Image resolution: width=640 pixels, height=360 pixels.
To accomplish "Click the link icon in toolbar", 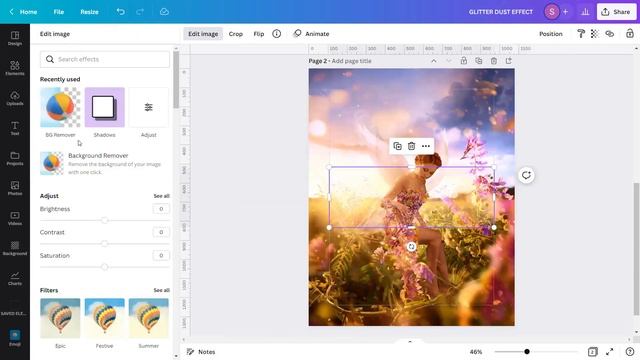I will pos(609,34).
